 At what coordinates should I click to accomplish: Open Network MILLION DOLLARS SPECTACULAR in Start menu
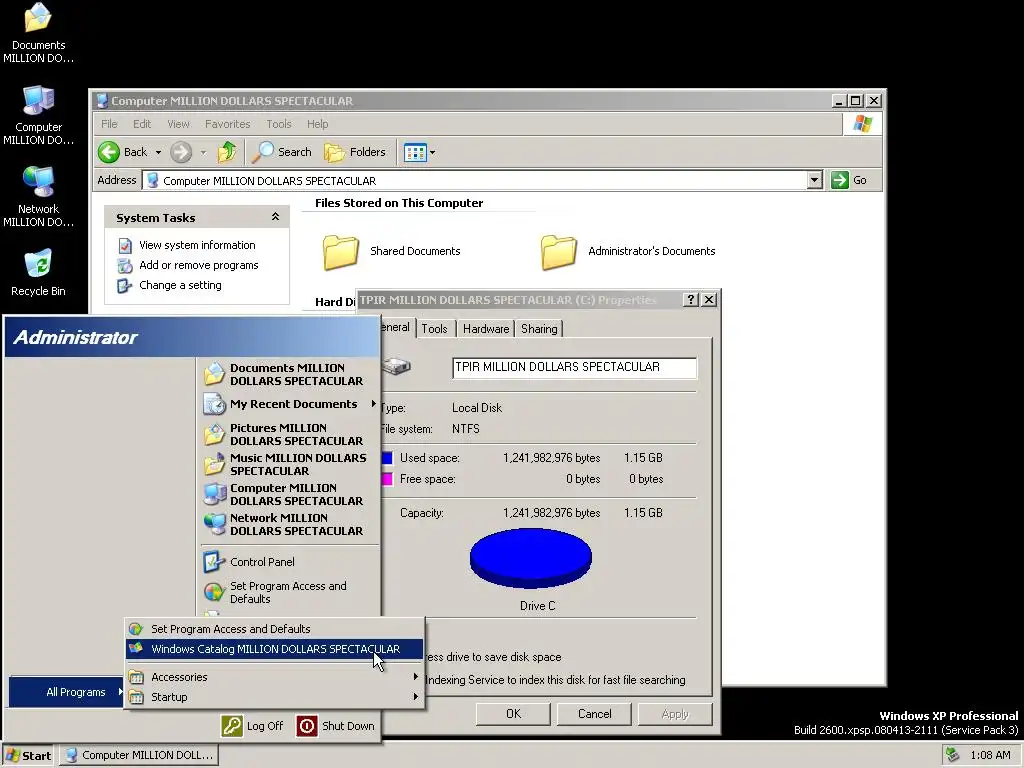[289, 524]
